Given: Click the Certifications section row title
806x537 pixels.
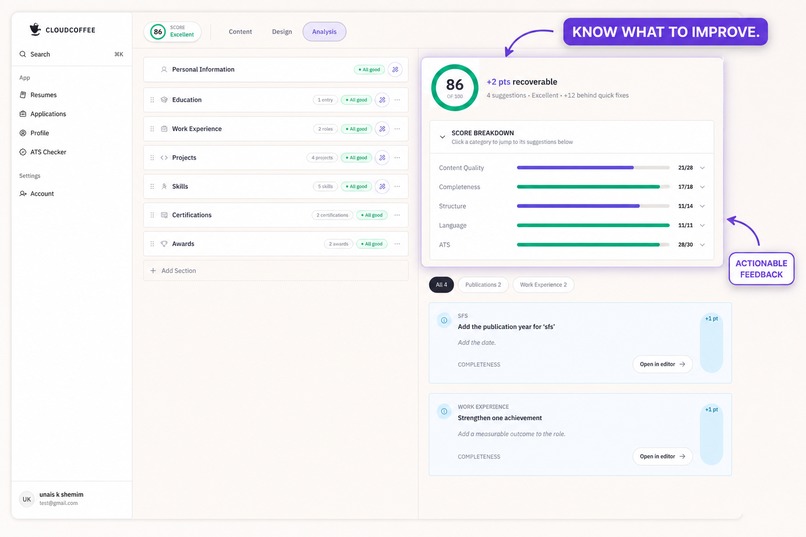Looking at the screenshot, I should [x=191, y=215].
